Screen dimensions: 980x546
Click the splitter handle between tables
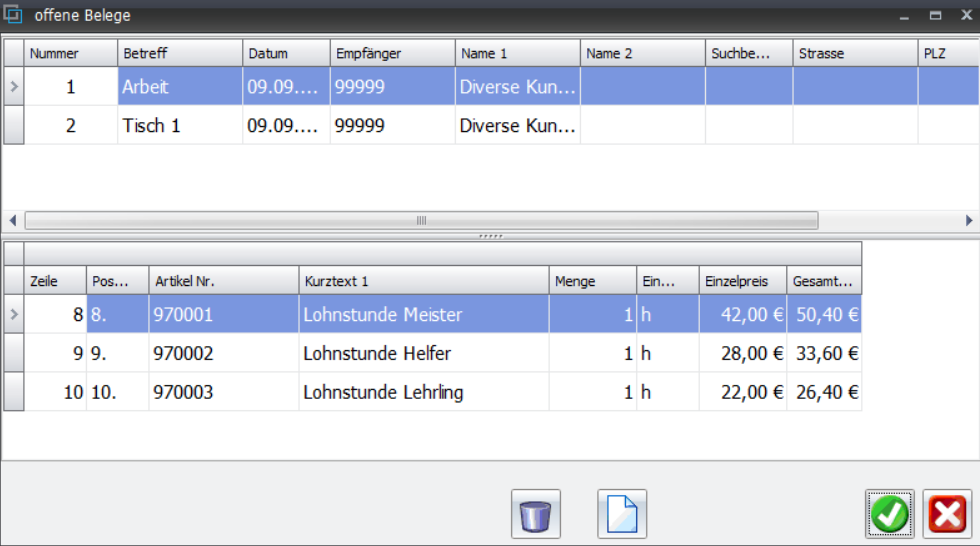pyautogui.click(x=490, y=237)
